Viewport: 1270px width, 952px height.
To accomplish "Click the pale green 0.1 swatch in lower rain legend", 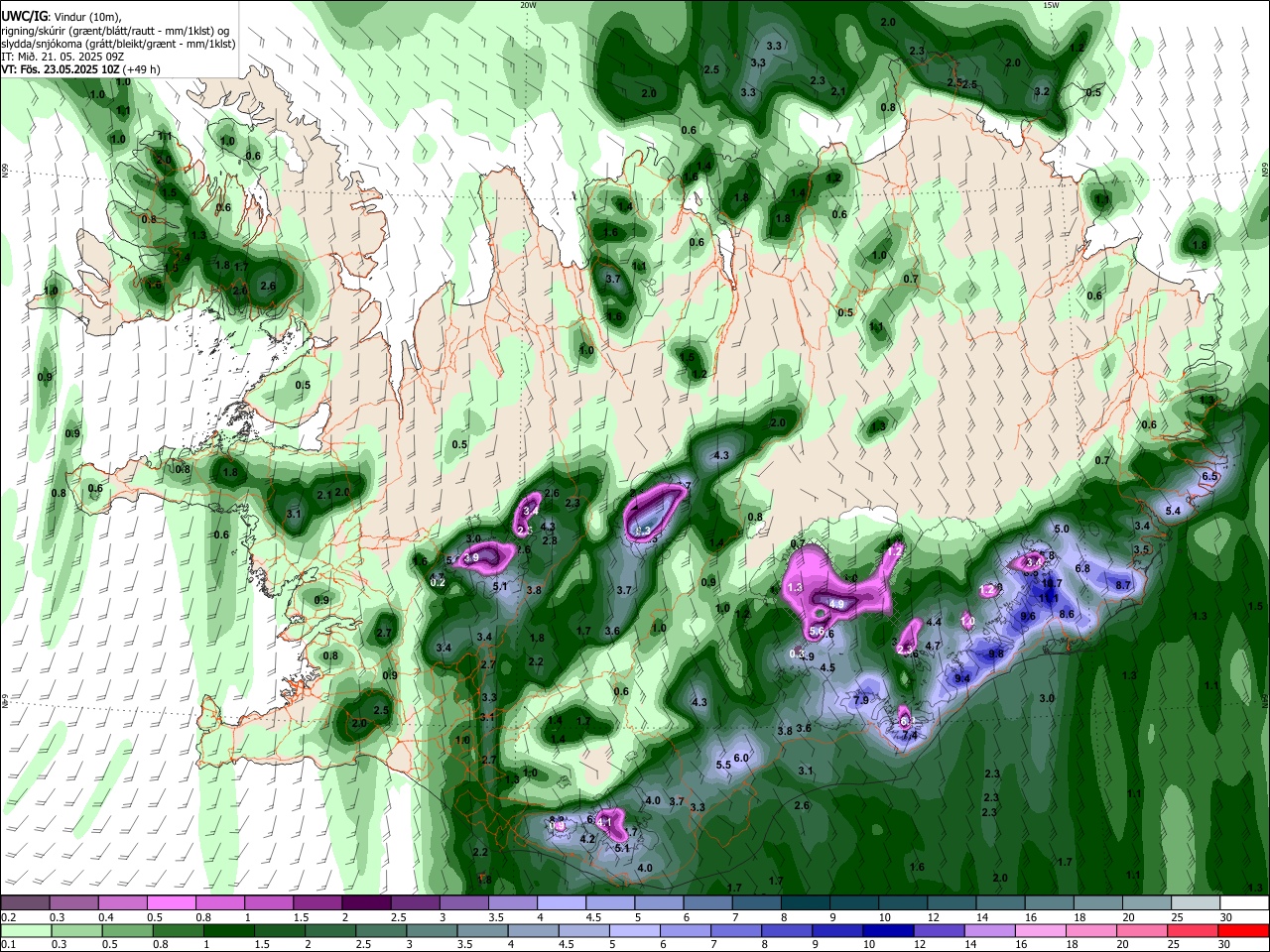I will (25, 931).
